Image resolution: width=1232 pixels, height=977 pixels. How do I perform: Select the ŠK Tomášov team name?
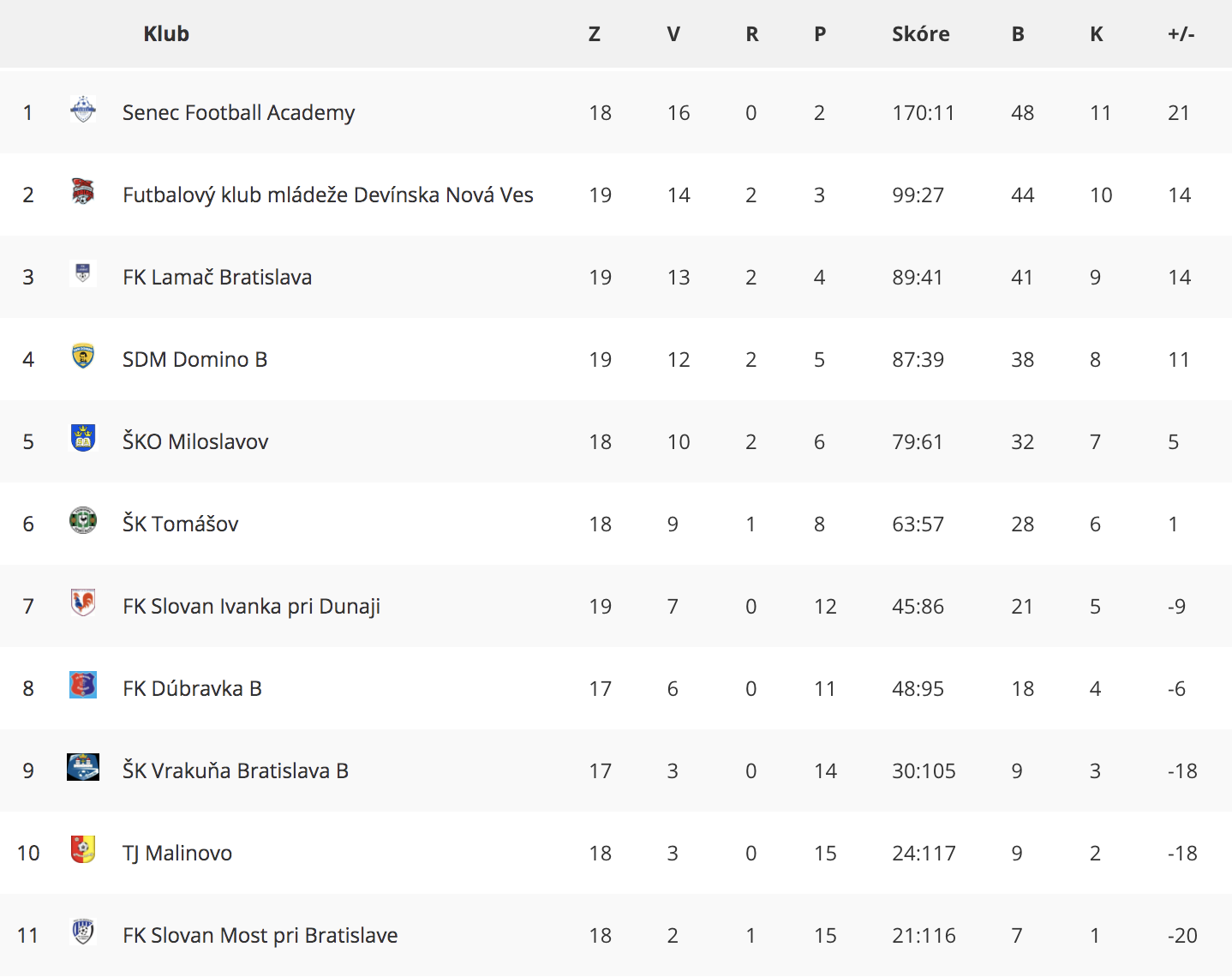coord(181,524)
